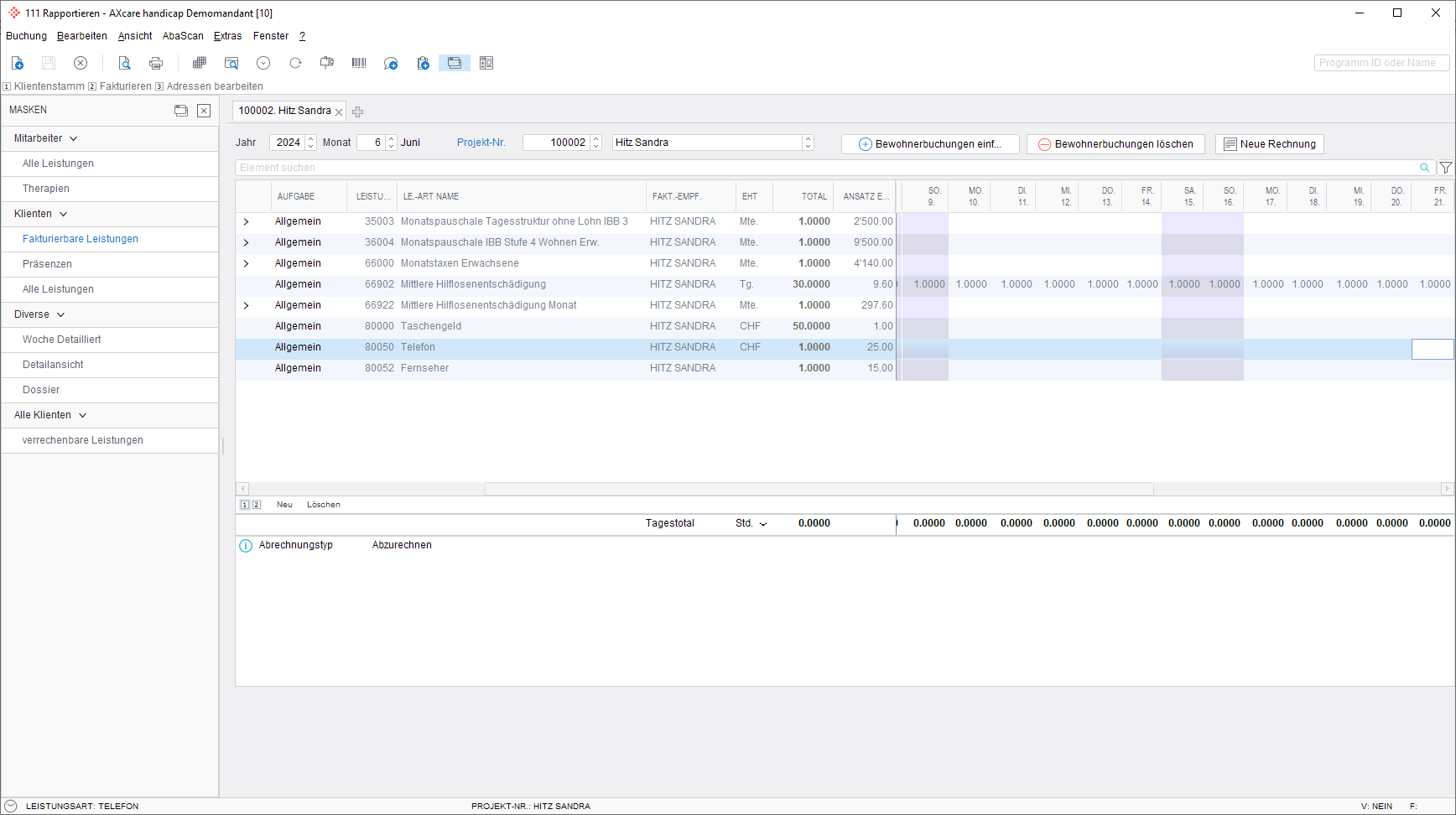Select Fakturierbare Leistungen in sidebar
Screen dimensions: 1456x815
click(x=81, y=239)
